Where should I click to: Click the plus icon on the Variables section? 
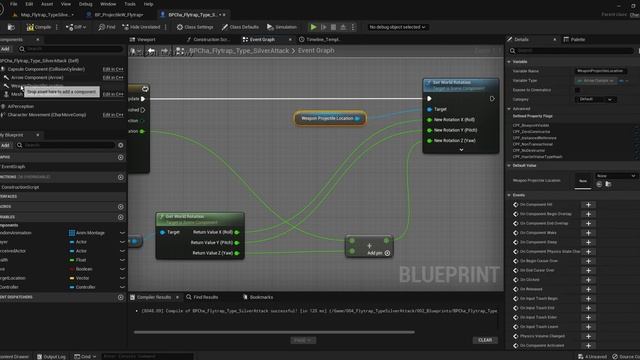[120, 217]
